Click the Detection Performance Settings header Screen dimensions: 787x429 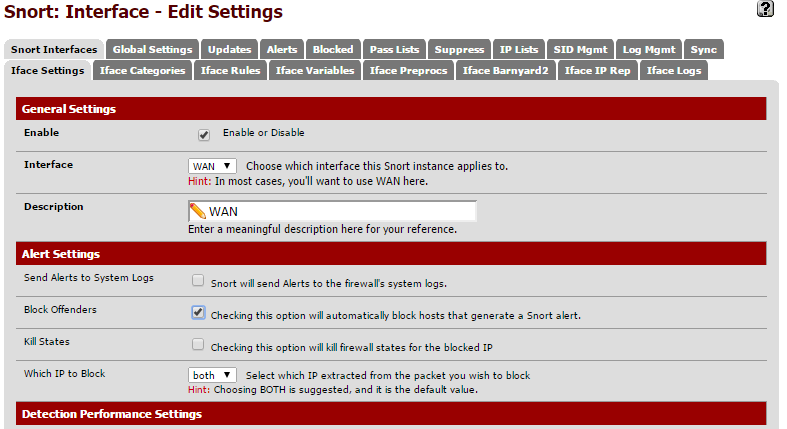tap(391, 414)
